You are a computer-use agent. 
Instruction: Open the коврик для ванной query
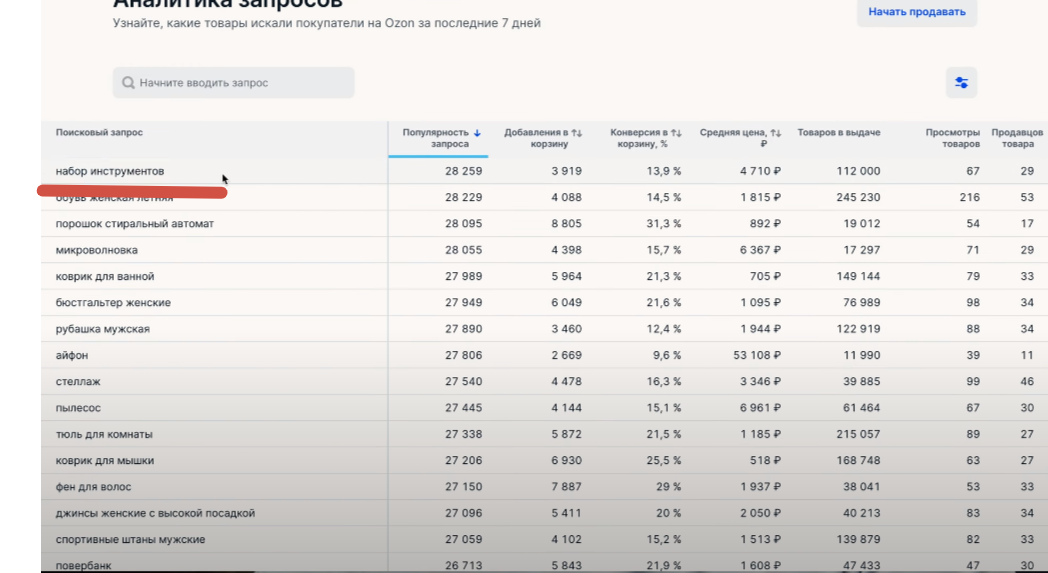(105, 276)
